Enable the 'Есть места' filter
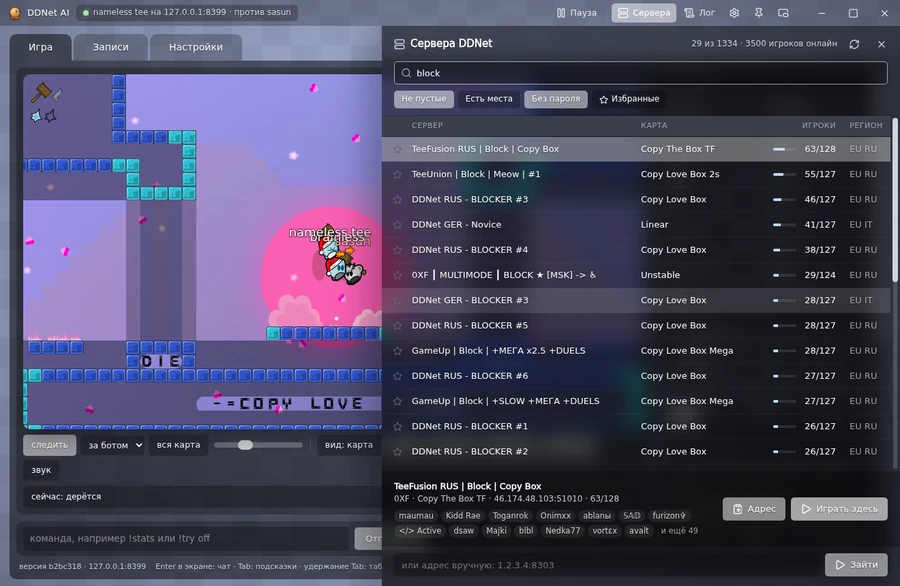The width and height of the screenshot is (900, 586). [488, 99]
